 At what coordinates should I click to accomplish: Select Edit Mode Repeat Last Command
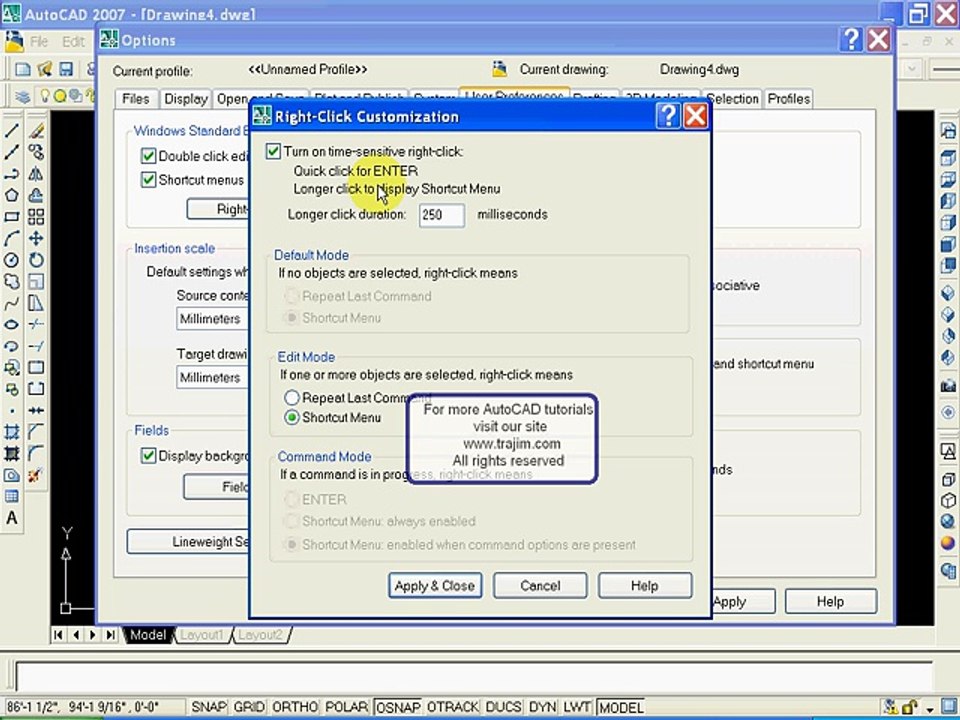(x=292, y=397)
